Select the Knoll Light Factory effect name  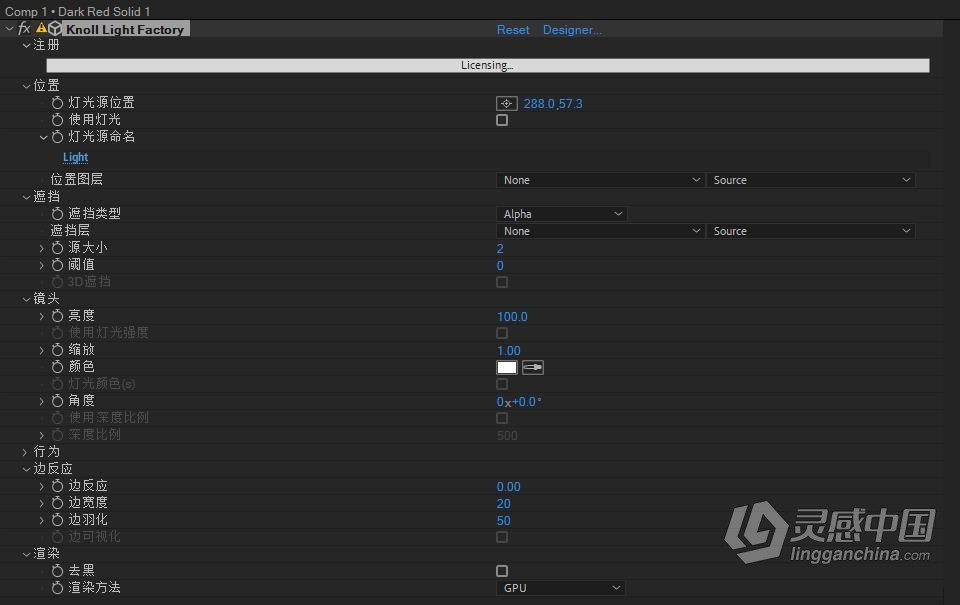pyautogui.click(x=125, y=29)
